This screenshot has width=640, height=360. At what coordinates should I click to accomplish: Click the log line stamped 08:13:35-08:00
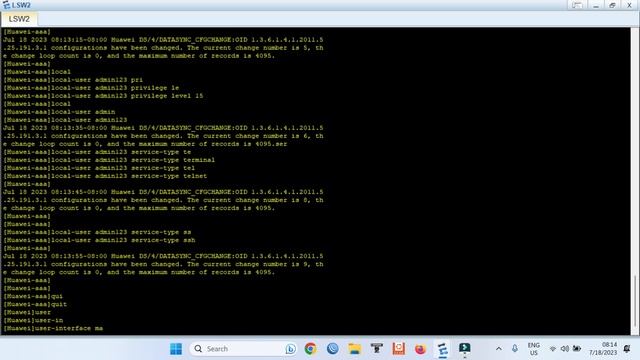pyautogui.click(x=163, y=128)
